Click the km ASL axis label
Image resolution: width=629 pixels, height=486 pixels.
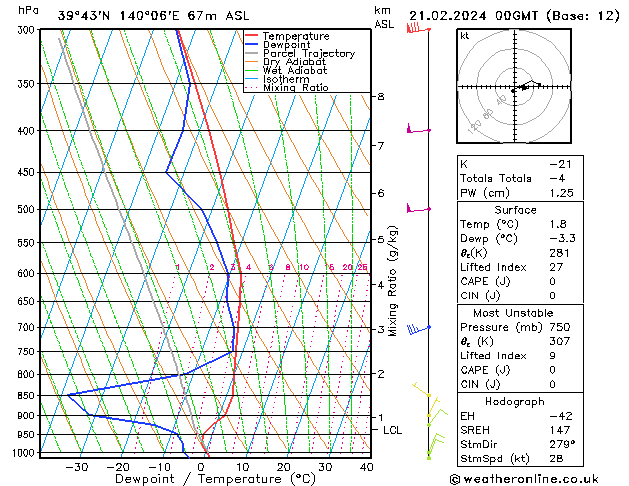tap(384, 17)
